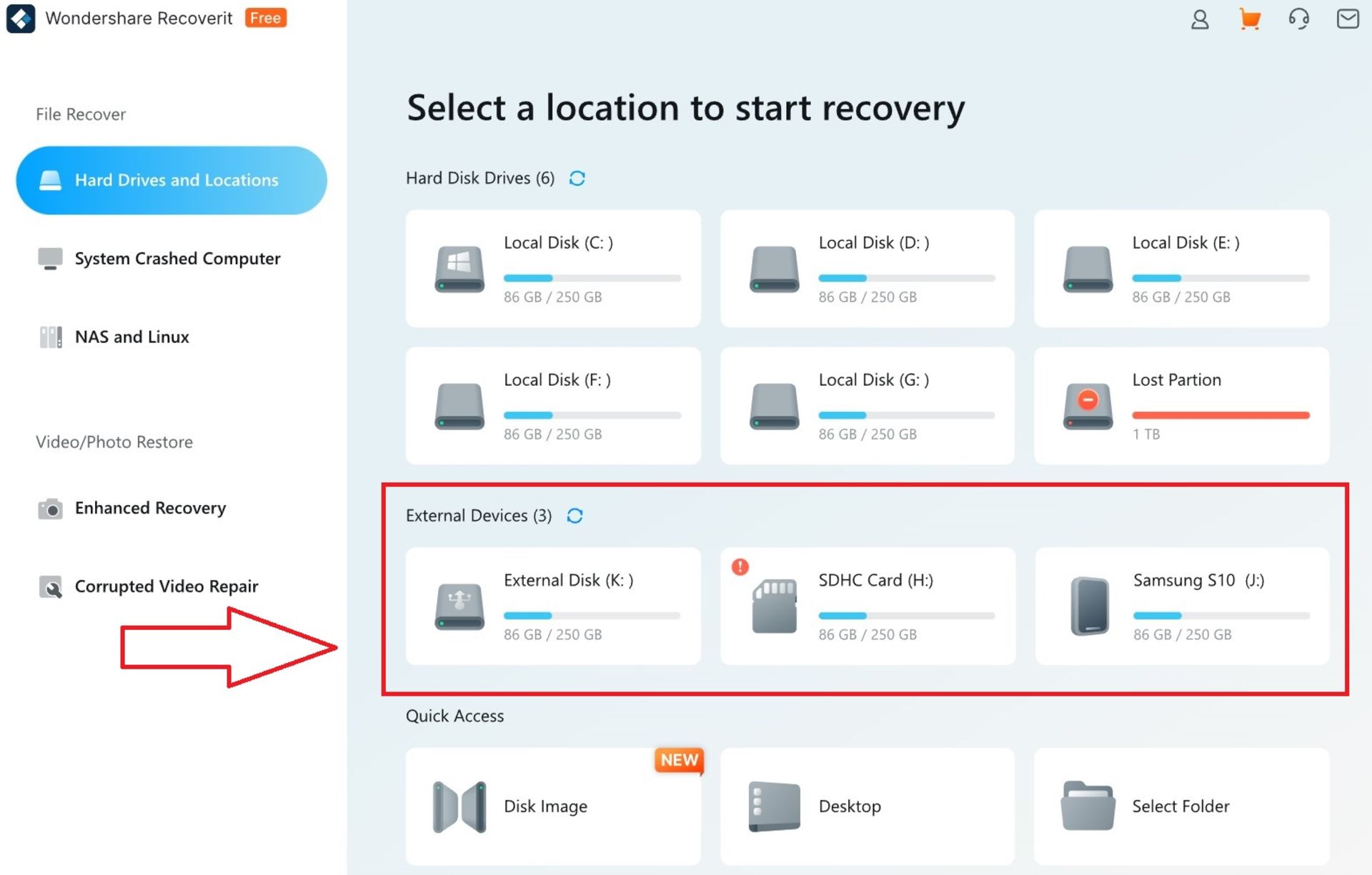Click the External Devices (3) heading
Screen dimensions: 1372x875
(479, 516)
